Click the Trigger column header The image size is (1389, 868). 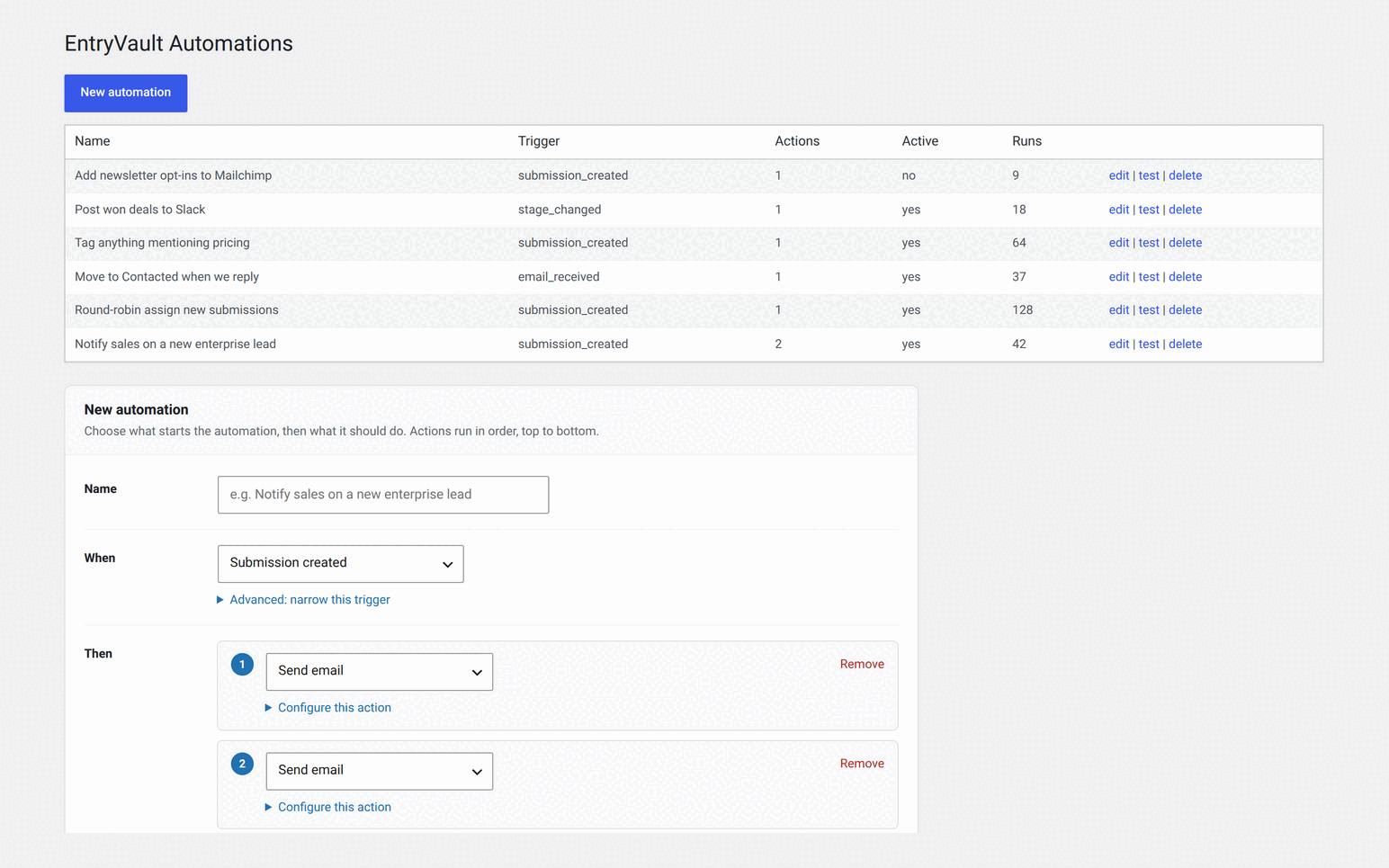click(539, 141)
